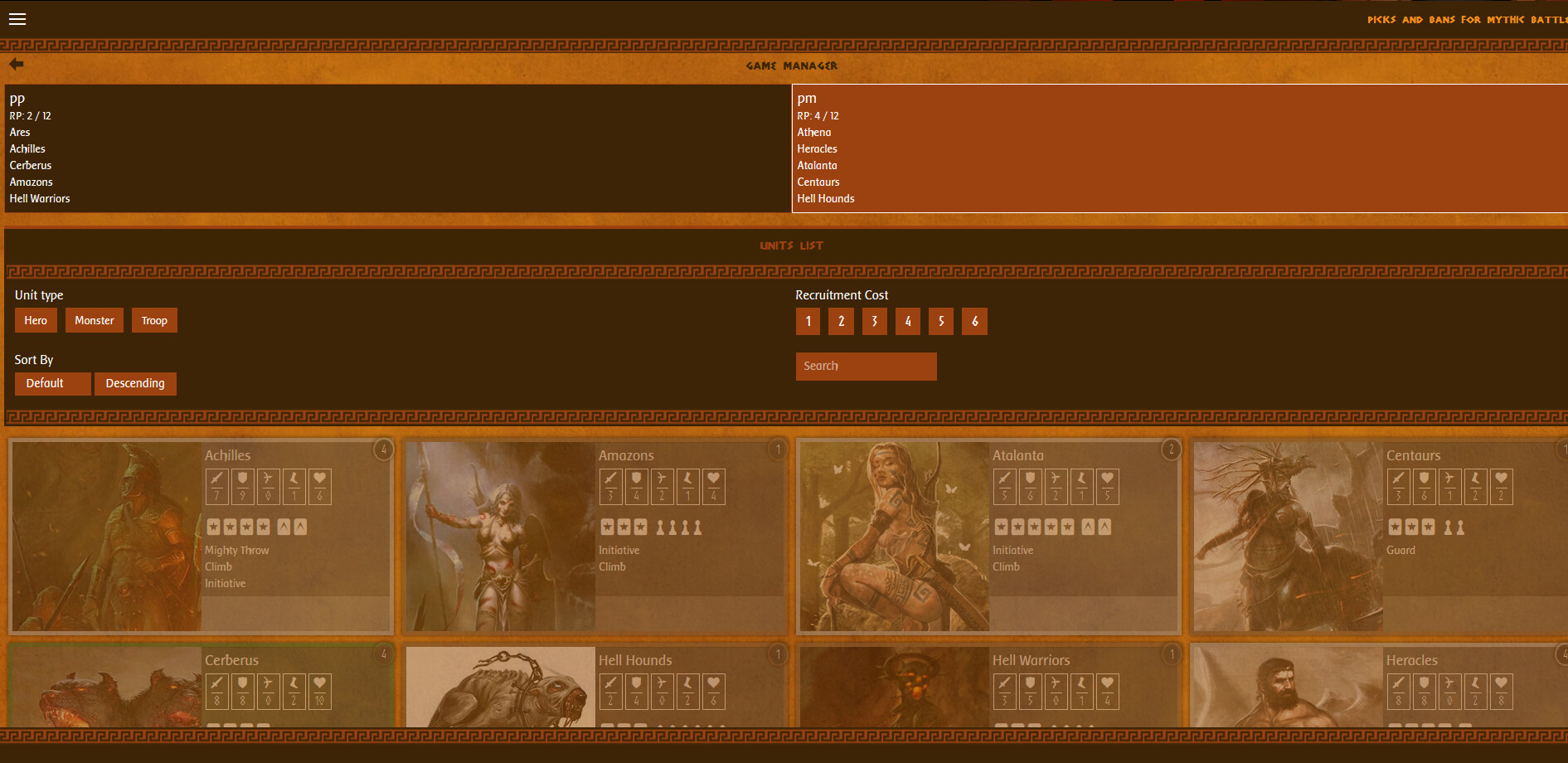Click the Hell Hounds portrait artwork
1568x763 pixels.
coord(501,687)
